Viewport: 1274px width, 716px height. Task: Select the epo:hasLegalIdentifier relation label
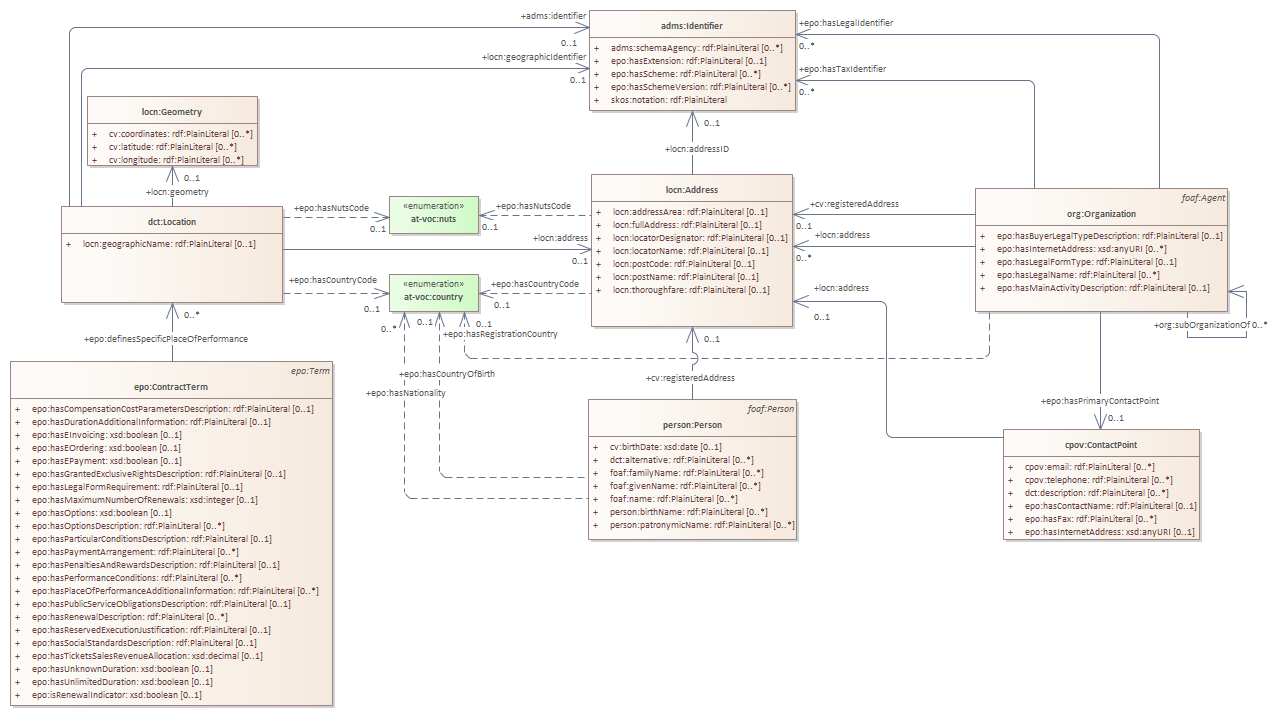[x=845, y=22]
